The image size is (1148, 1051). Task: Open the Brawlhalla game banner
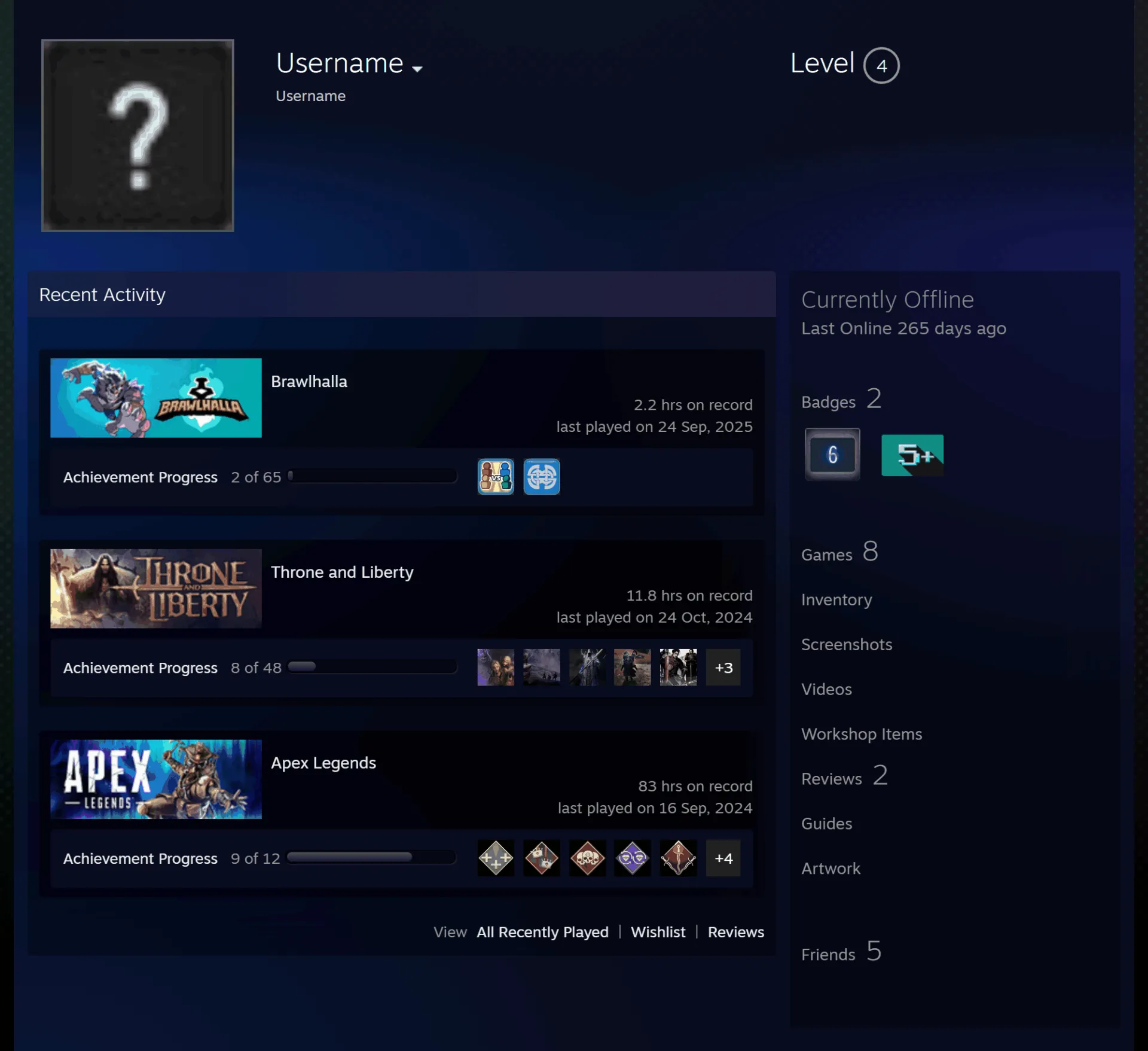tap(156, 398)
